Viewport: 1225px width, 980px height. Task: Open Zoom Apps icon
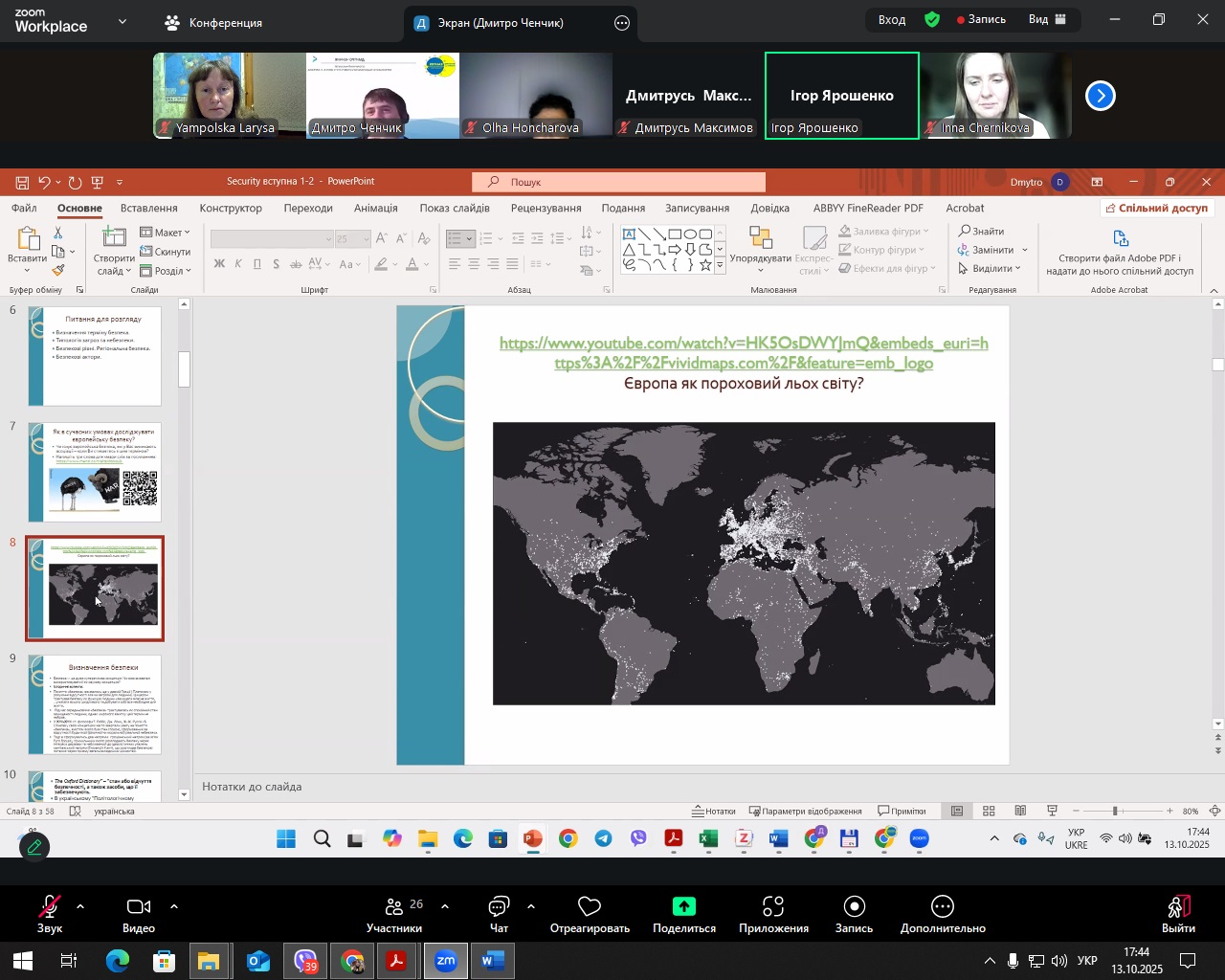773,906
